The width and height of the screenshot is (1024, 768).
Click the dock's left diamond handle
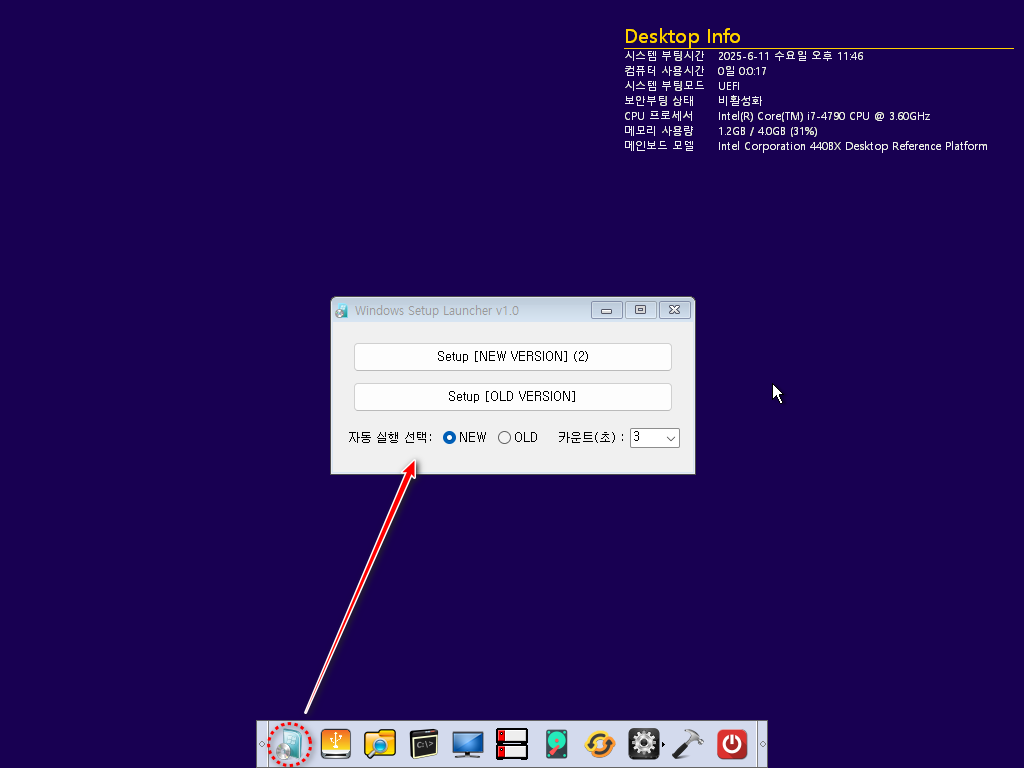click(x=262, y=744)
